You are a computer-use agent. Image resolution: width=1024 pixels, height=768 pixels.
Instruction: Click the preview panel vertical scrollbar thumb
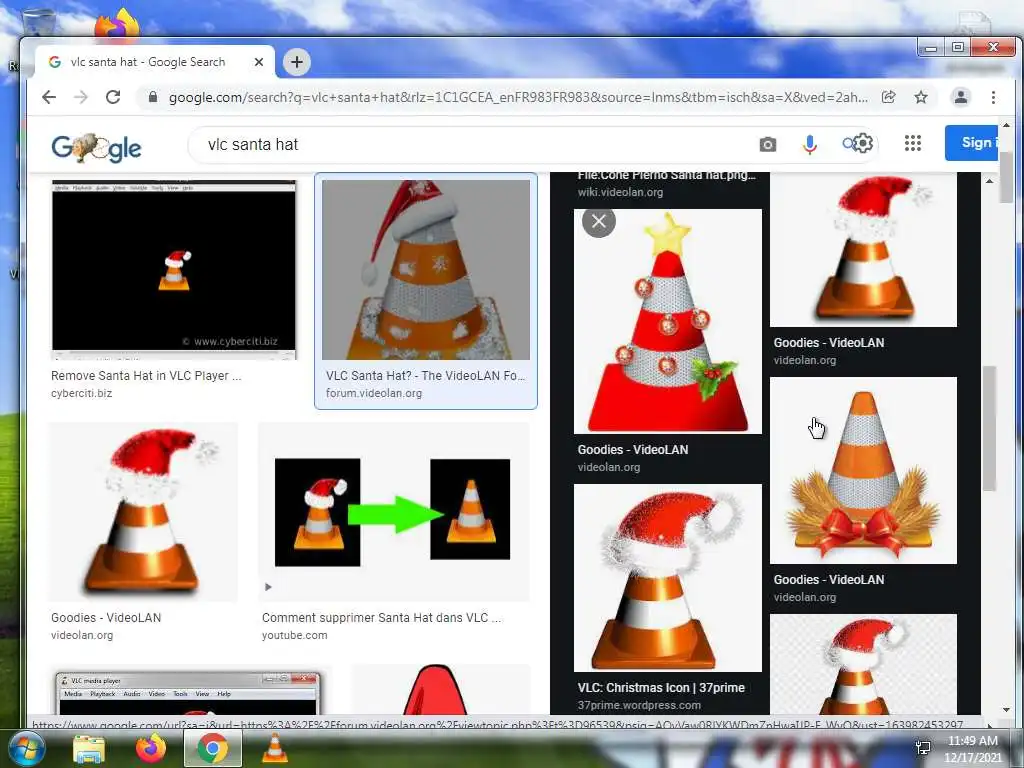point(989,428)
